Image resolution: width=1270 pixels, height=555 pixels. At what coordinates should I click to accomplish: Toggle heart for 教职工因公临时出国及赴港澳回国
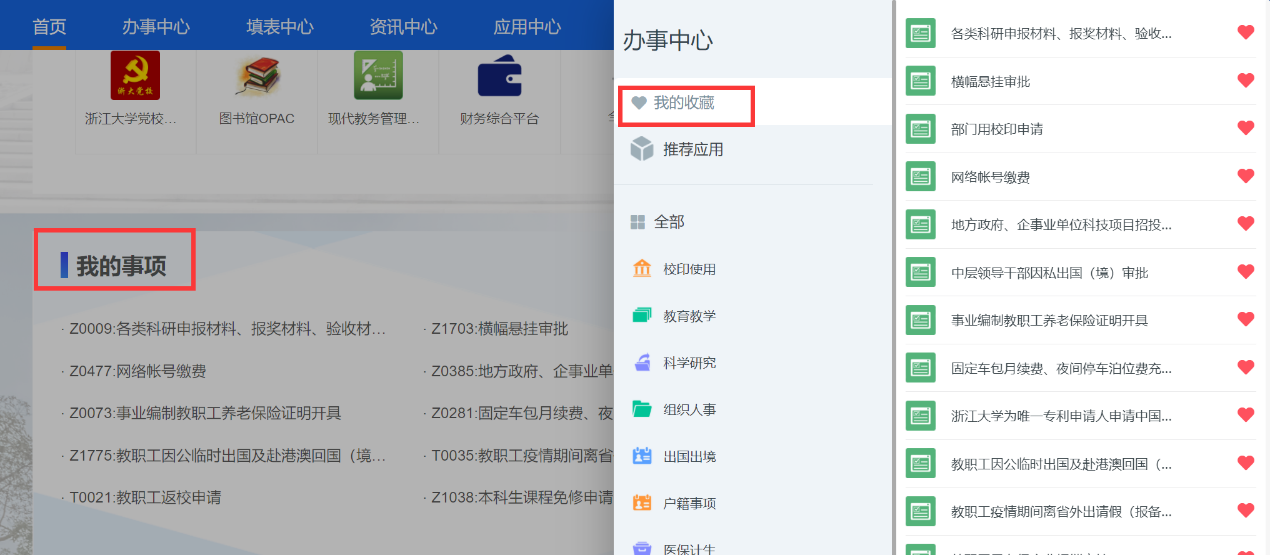point(1246,463)
